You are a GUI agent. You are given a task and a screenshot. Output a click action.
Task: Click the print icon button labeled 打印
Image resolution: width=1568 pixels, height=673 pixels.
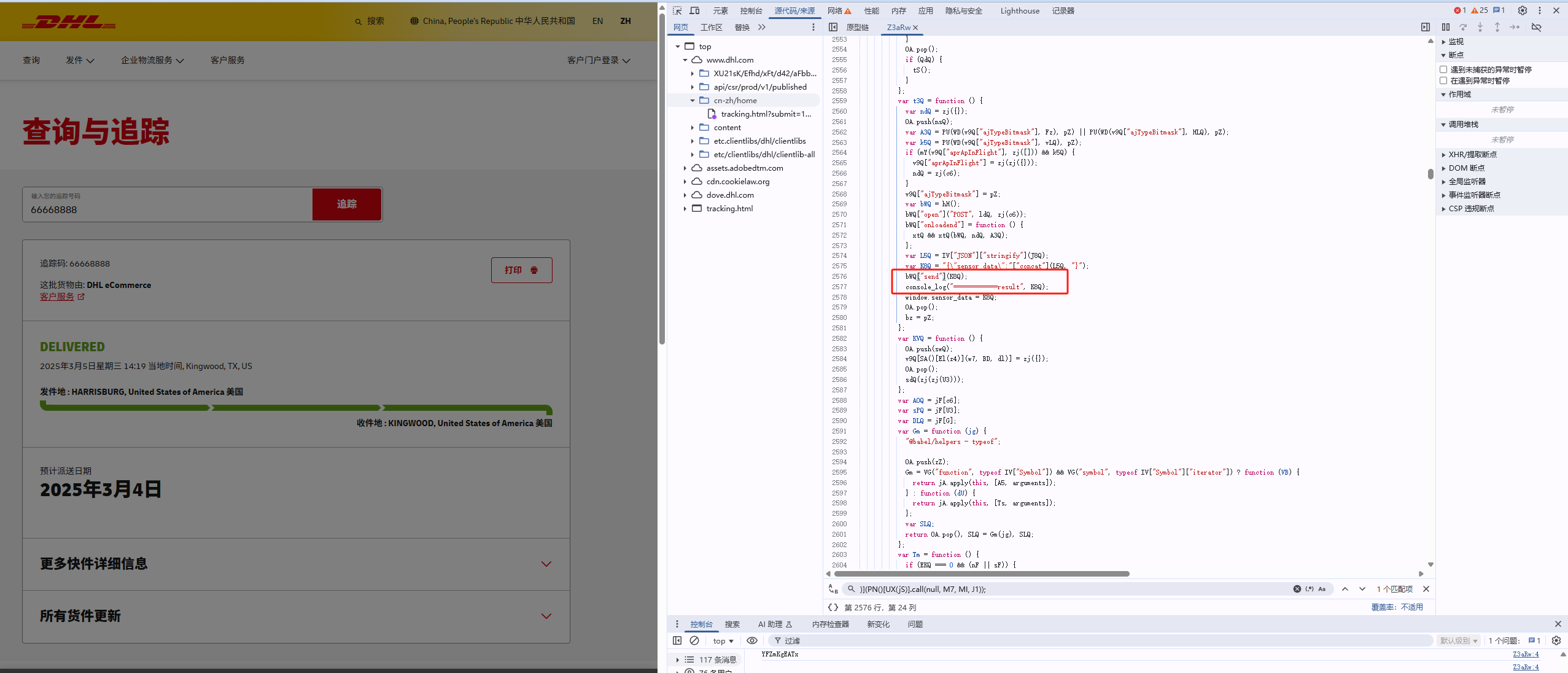(x=521, y=270)
